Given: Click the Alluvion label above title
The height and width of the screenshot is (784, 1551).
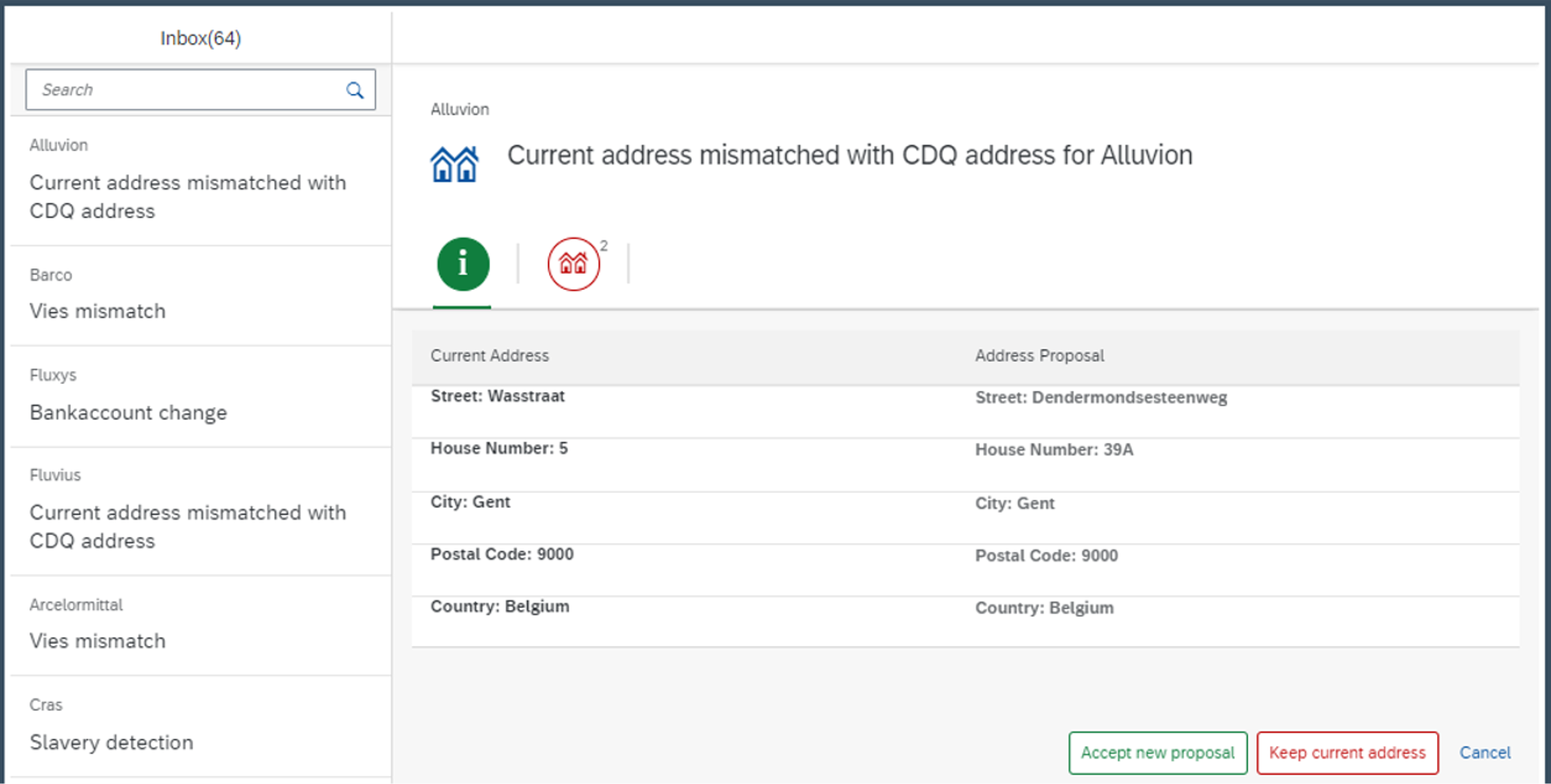Looking at the screenshot, I should pos(460,109).
